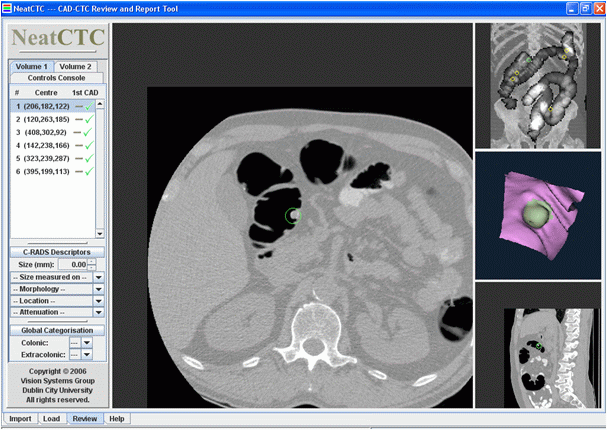Click the NeatCTC title bar app icon
This screenshot has height=430, width=607.
tap(7, 8)
